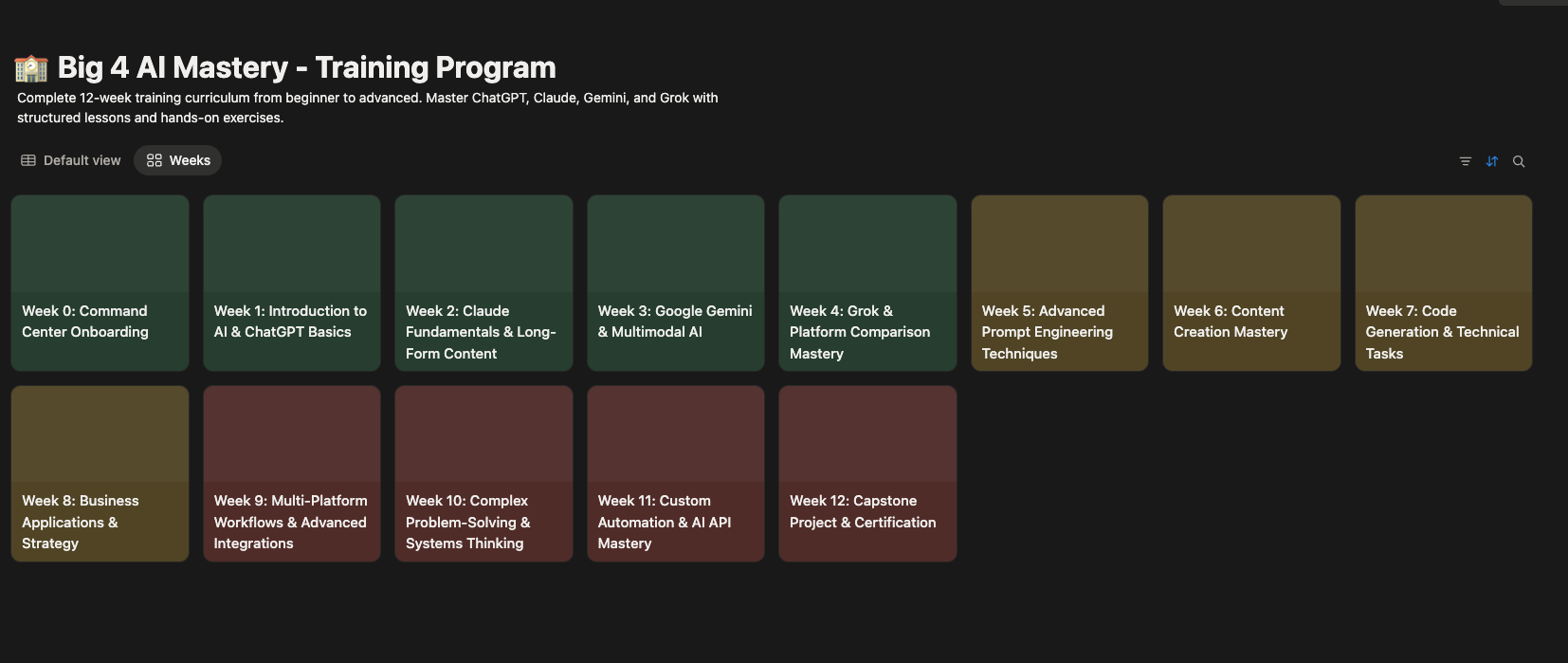Open Week 8: Business Applications card
This screenshot has height=663, width=1568.
click(100, 473)
